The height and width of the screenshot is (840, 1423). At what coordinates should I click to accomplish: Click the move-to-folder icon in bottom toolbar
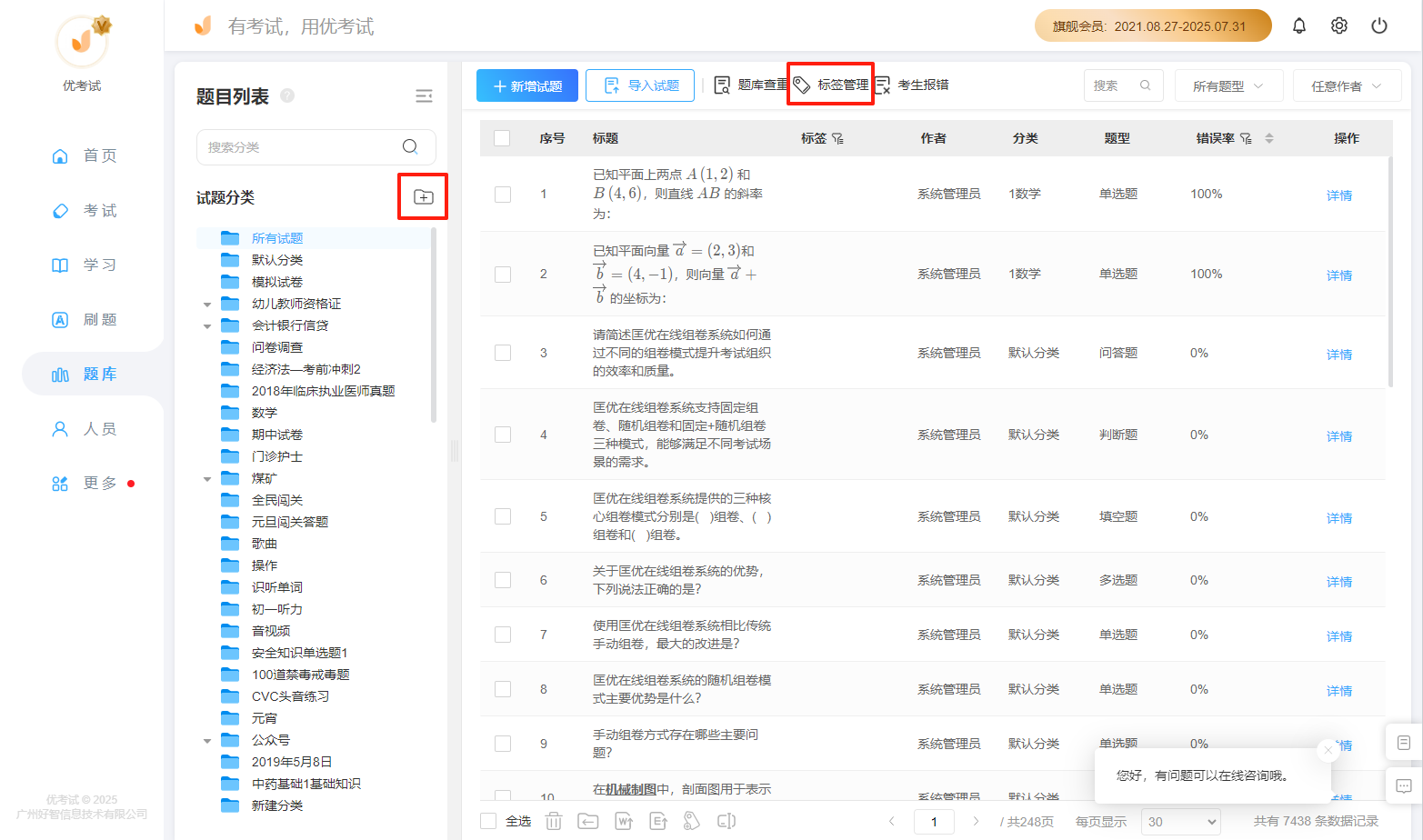[588, 821]
